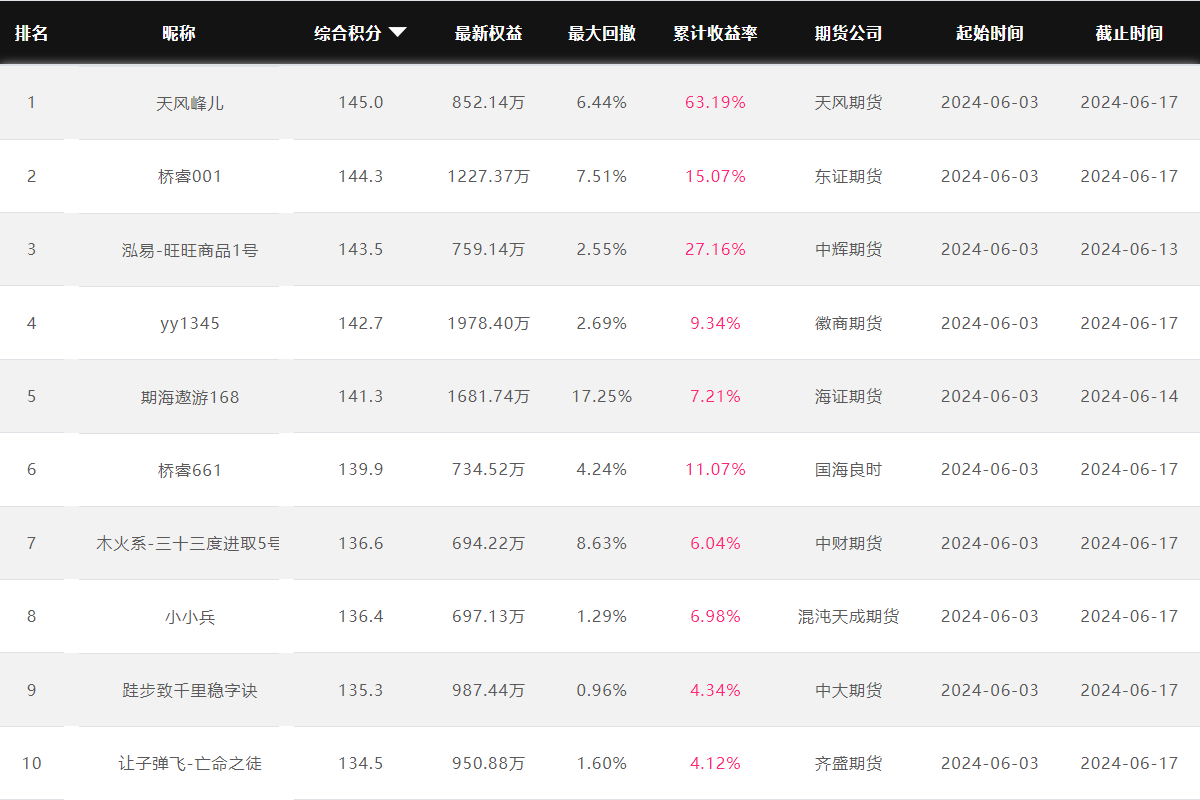This screenshot has height=800, width=1200.
Task: Click the 141.3 score cell
Action: pyautogui.click(x=360, y=396)
